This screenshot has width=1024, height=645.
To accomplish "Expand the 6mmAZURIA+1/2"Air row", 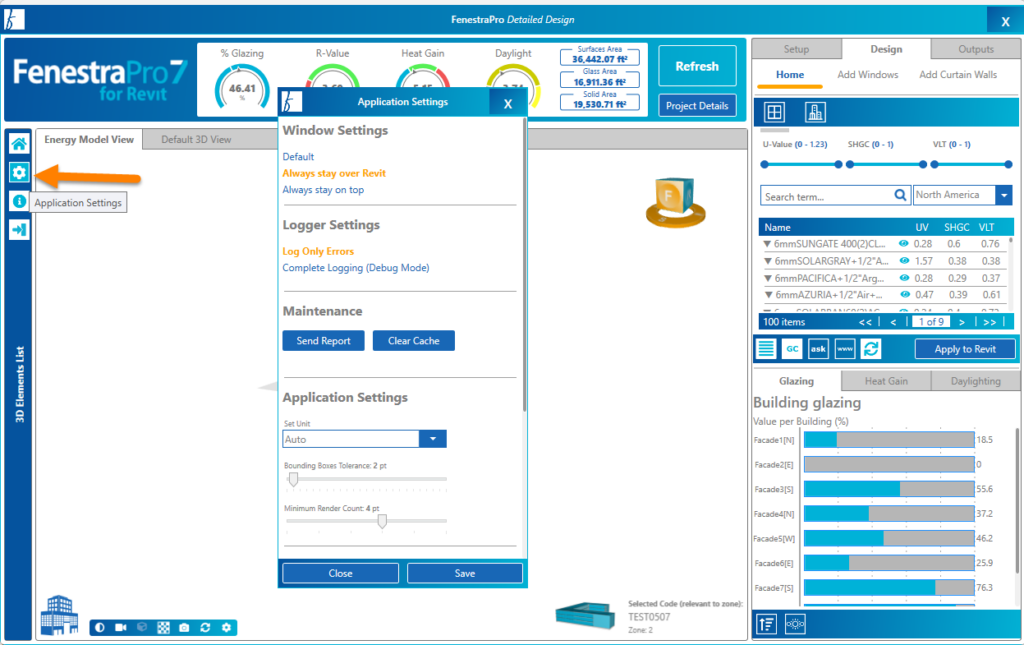I will (769, 295).
